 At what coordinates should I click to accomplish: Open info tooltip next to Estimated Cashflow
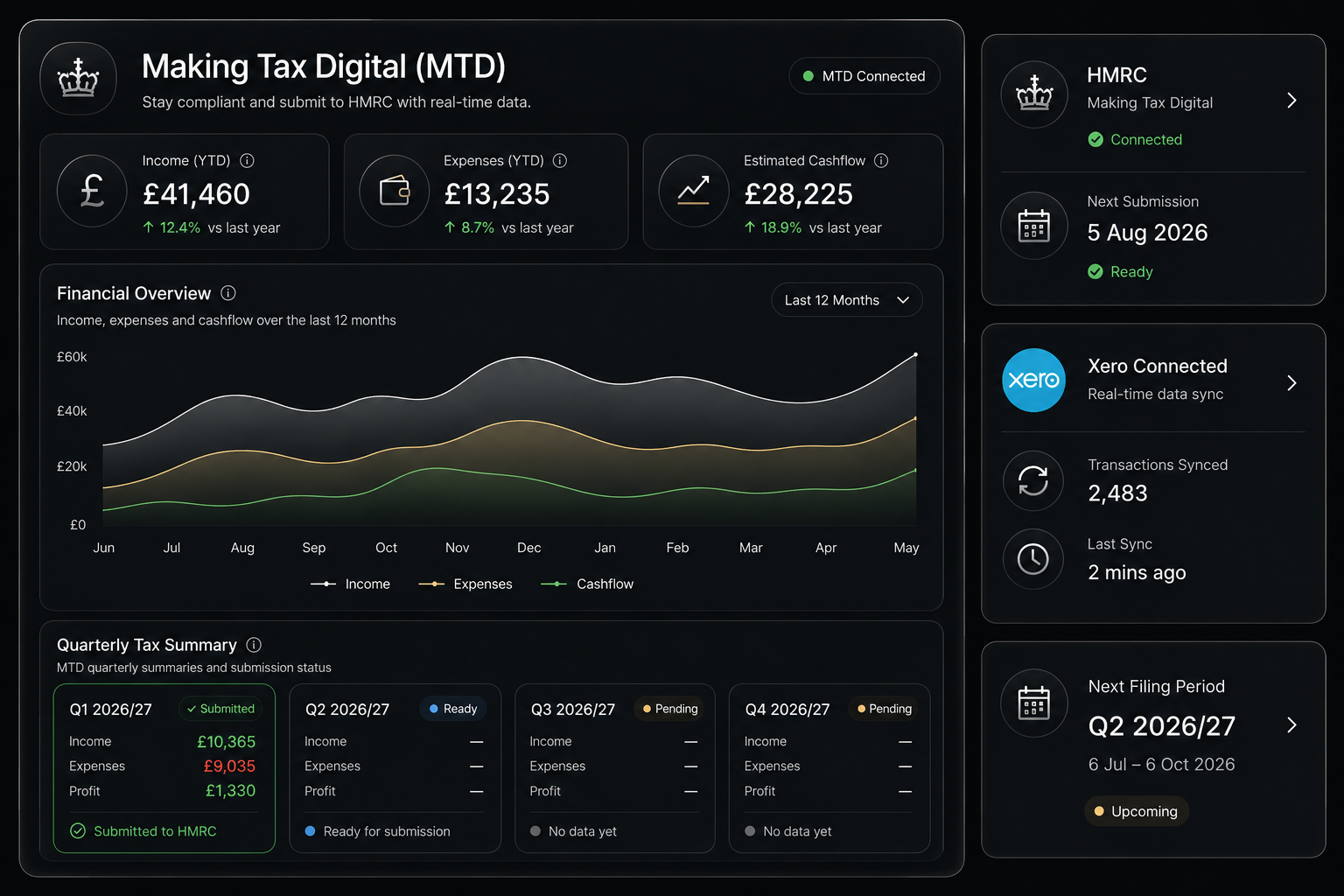(881, 161)
